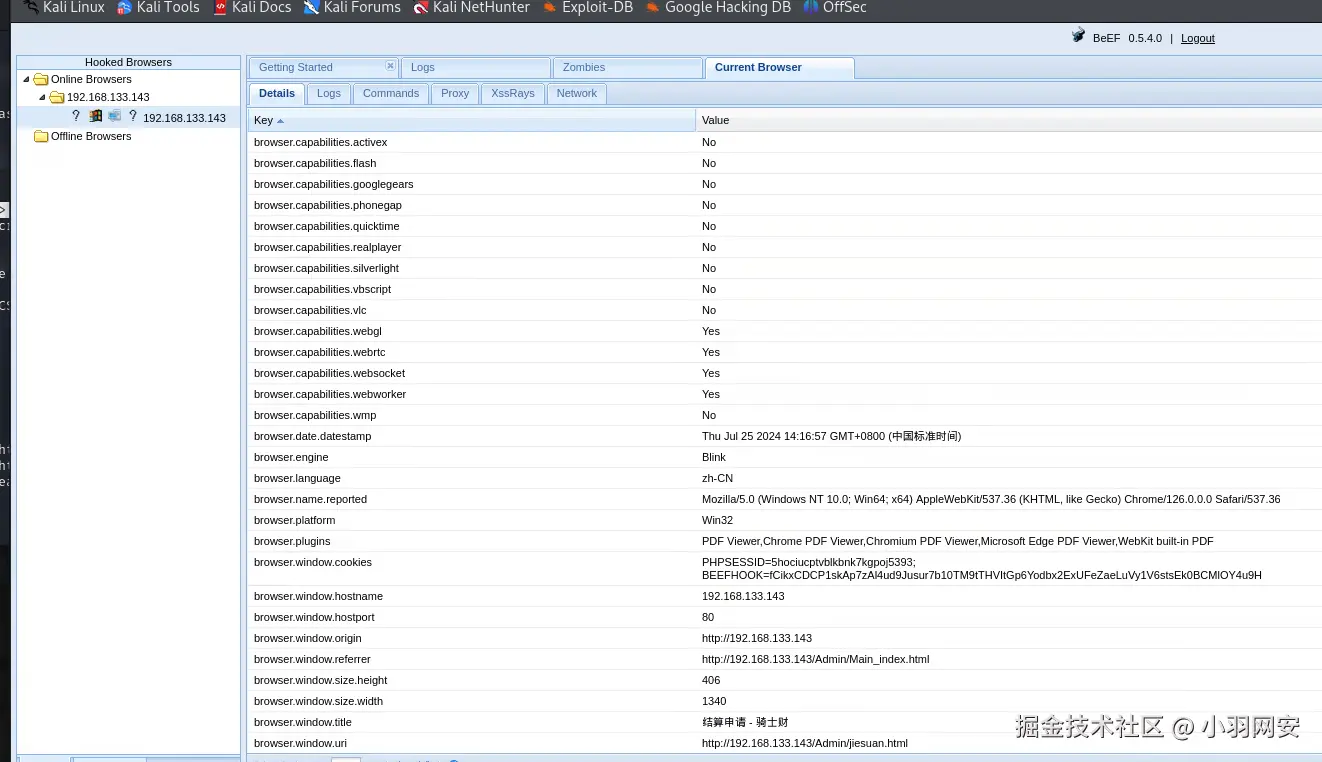
Task: Click the computer hardware icon of hooked browser
Action: (x=114, y=116)
